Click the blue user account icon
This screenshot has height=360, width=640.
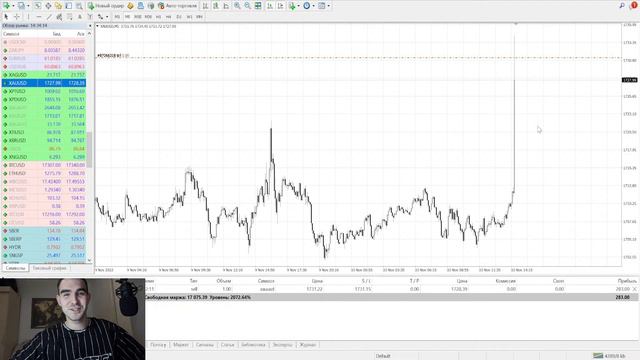point(140,6)
